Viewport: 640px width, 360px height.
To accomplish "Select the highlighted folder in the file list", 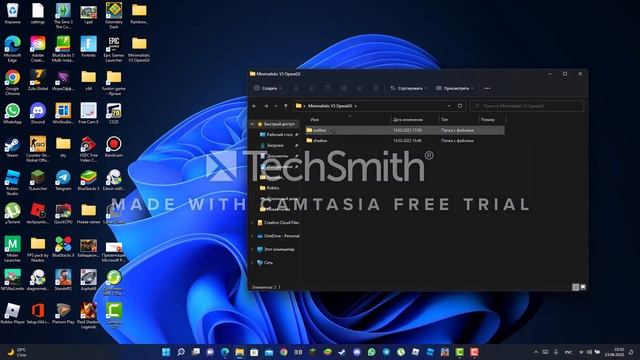I will [x=405, y=130].
